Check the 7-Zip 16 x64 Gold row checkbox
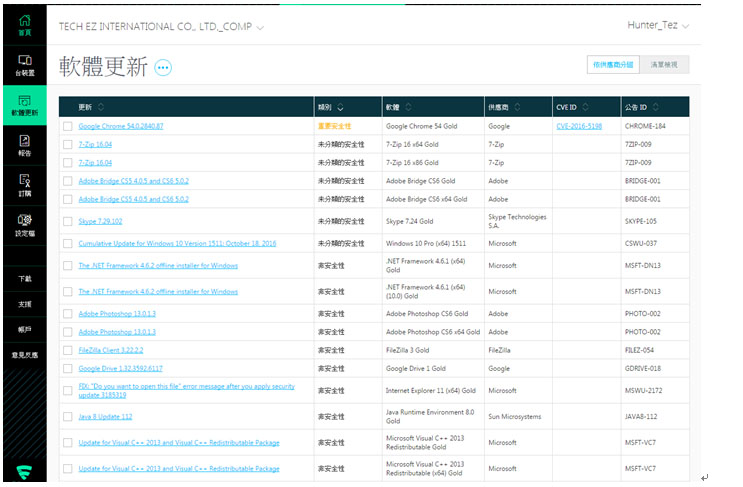The height and width of the screenshot is (487, 743). pos(68,144)
